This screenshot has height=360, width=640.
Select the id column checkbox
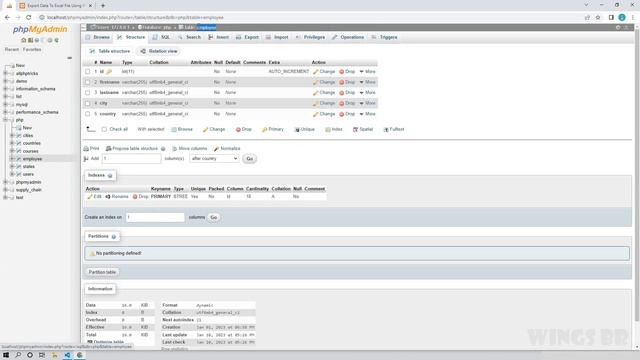(x=87, y=71)
